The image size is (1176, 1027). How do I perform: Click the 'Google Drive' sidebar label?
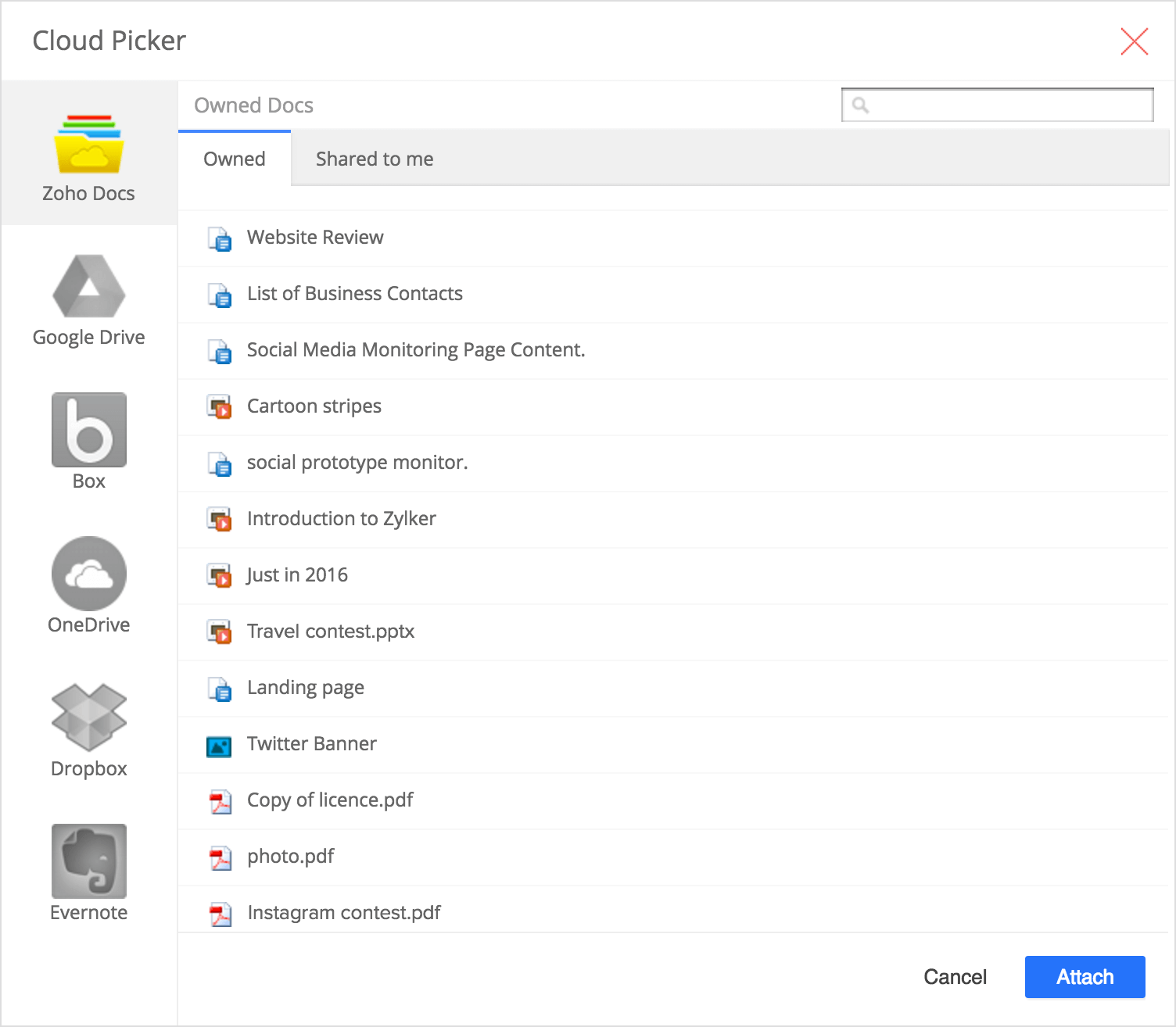pos(88,337)
